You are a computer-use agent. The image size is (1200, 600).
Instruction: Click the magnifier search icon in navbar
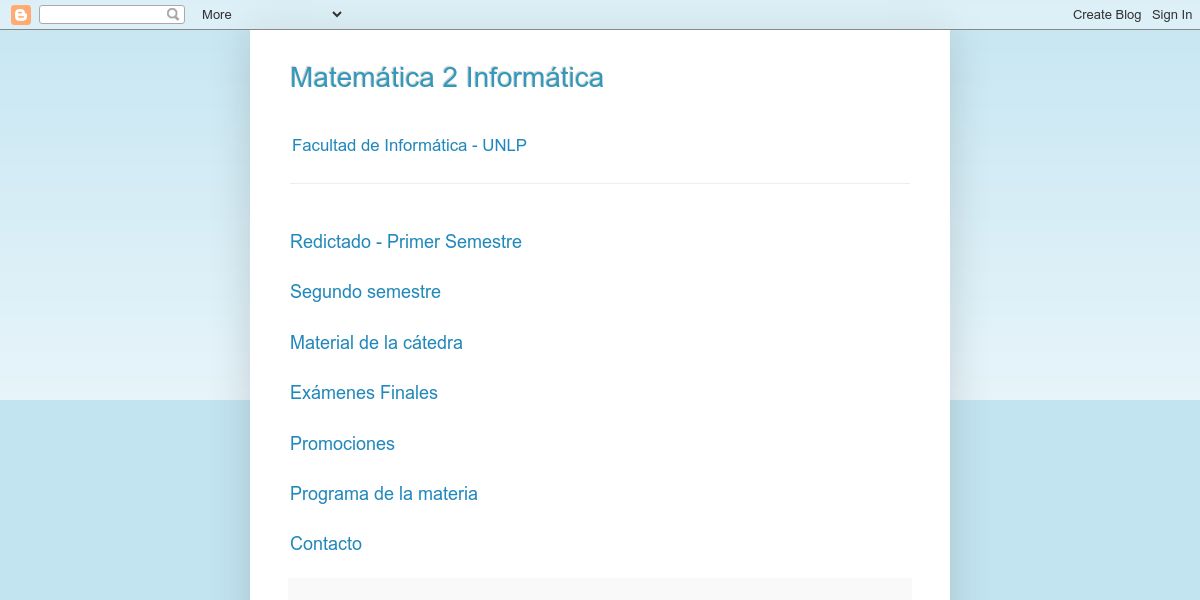[x=174, y=14]
